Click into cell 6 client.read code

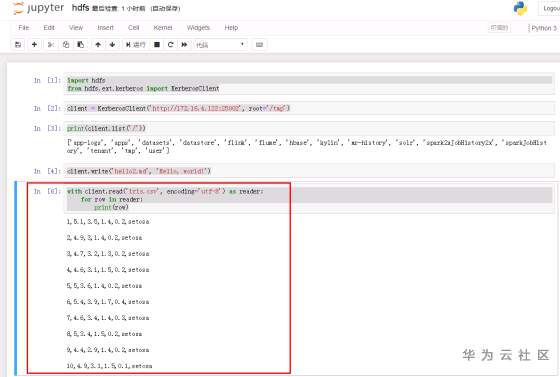point(309,199)
